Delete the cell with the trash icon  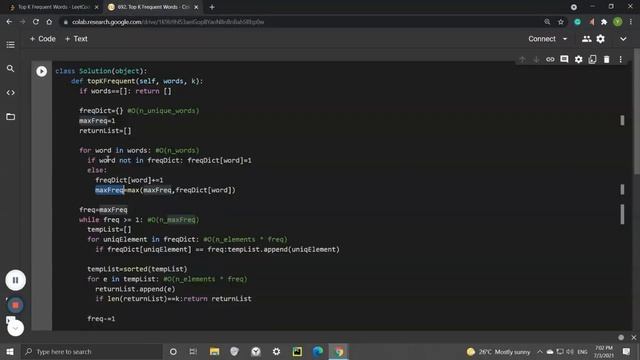point(607,60)
